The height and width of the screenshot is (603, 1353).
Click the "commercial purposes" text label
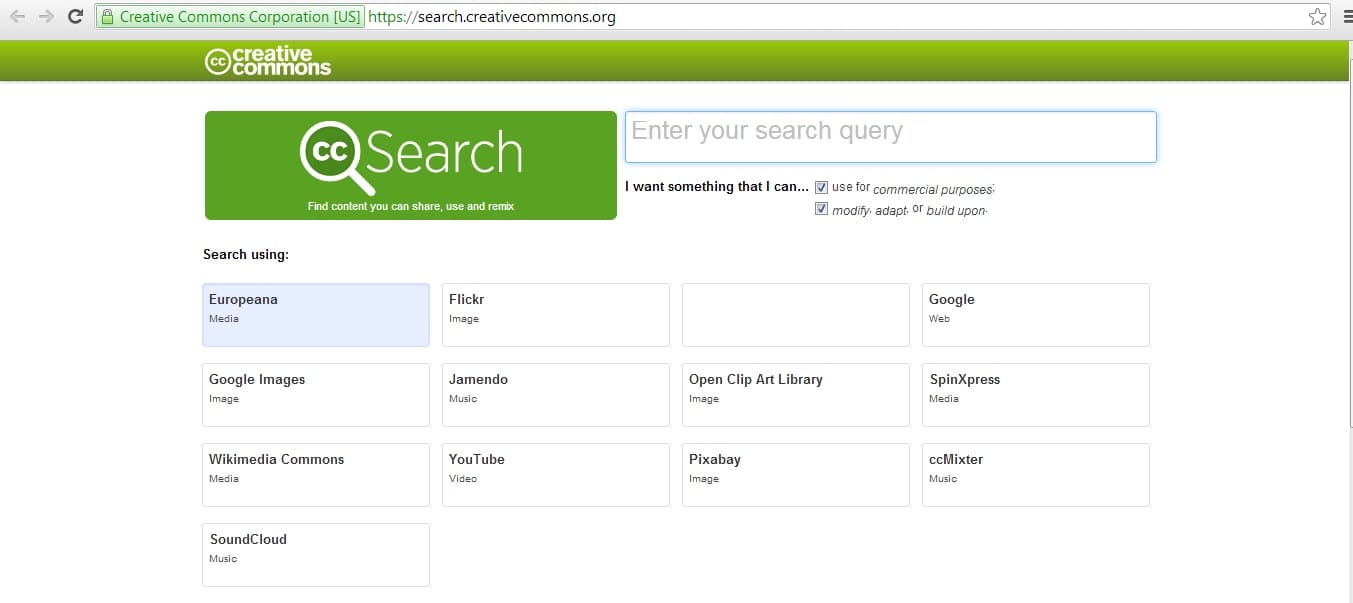point(933,189)
